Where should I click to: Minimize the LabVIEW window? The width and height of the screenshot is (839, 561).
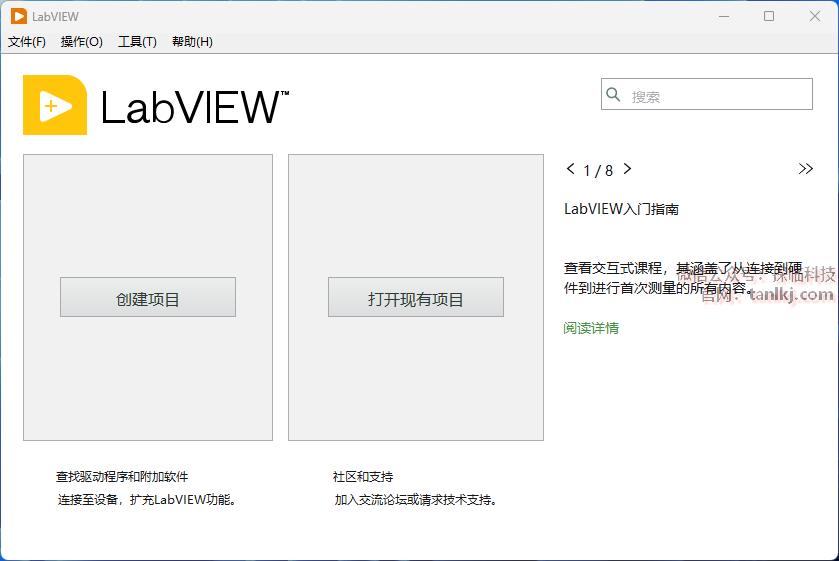724,17
